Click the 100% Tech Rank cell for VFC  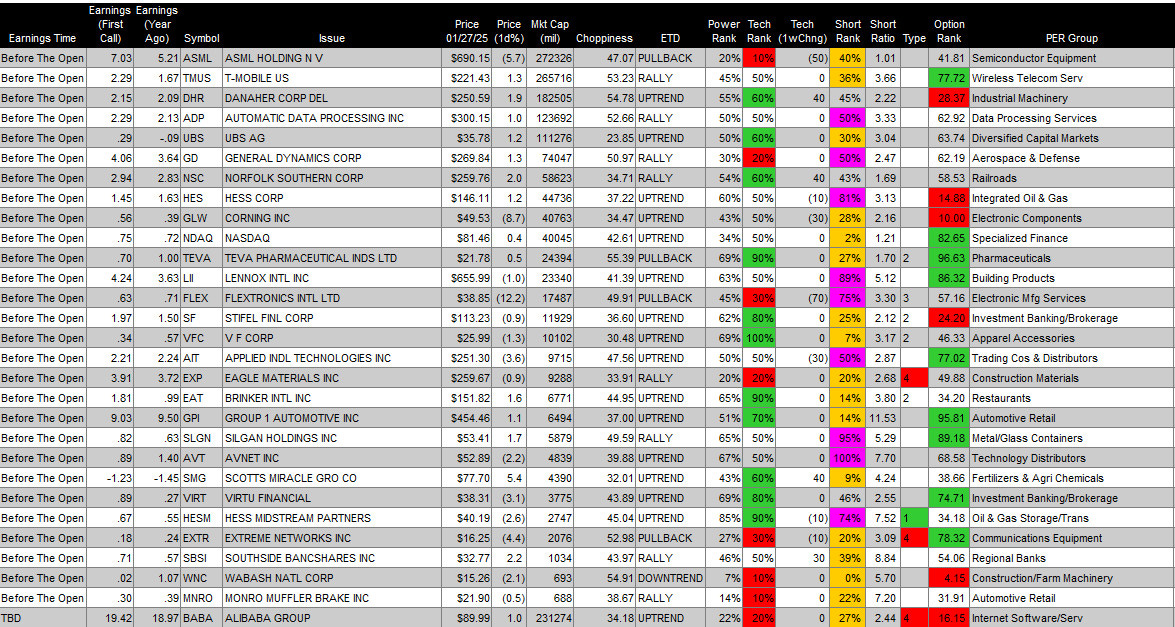click(759, 338)
